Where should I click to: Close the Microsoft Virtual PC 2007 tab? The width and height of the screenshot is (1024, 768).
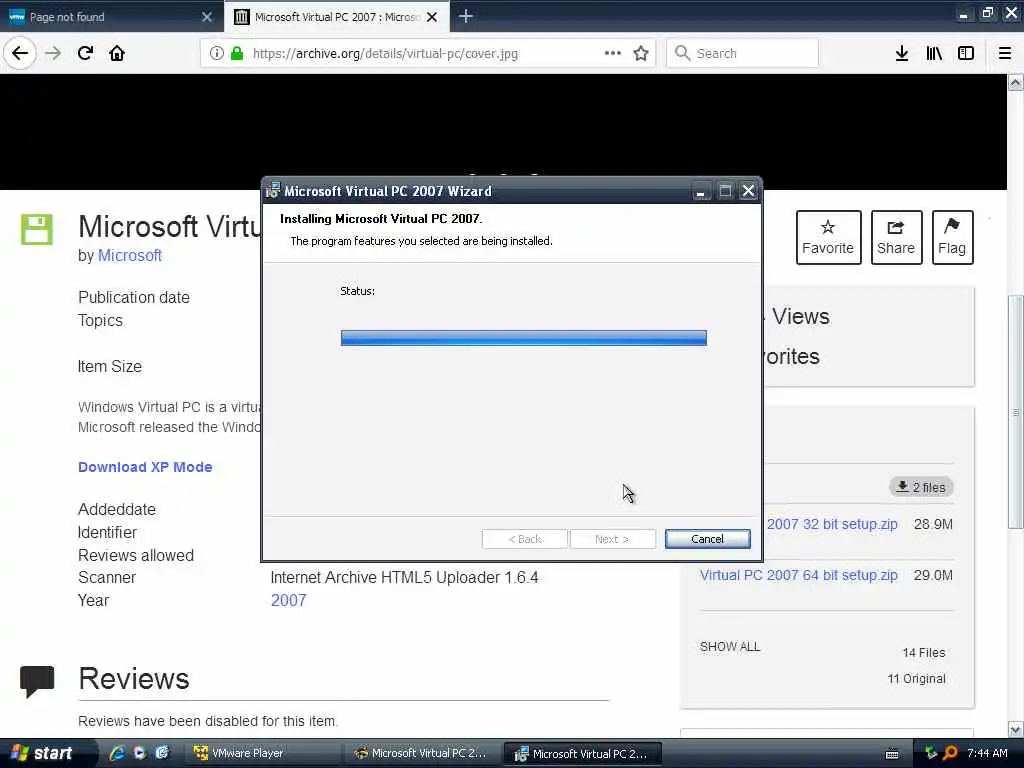pyautogui.click(x=432, y=17)
